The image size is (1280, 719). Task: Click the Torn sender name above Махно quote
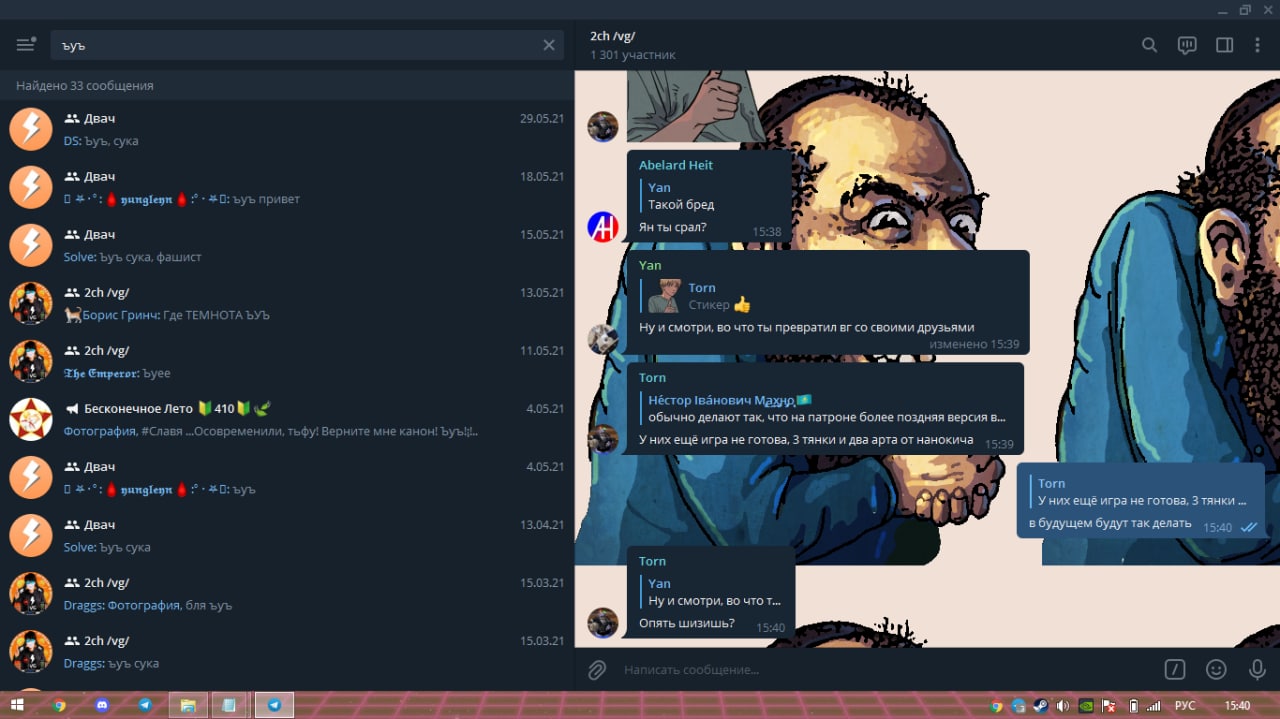pos(652,377)
